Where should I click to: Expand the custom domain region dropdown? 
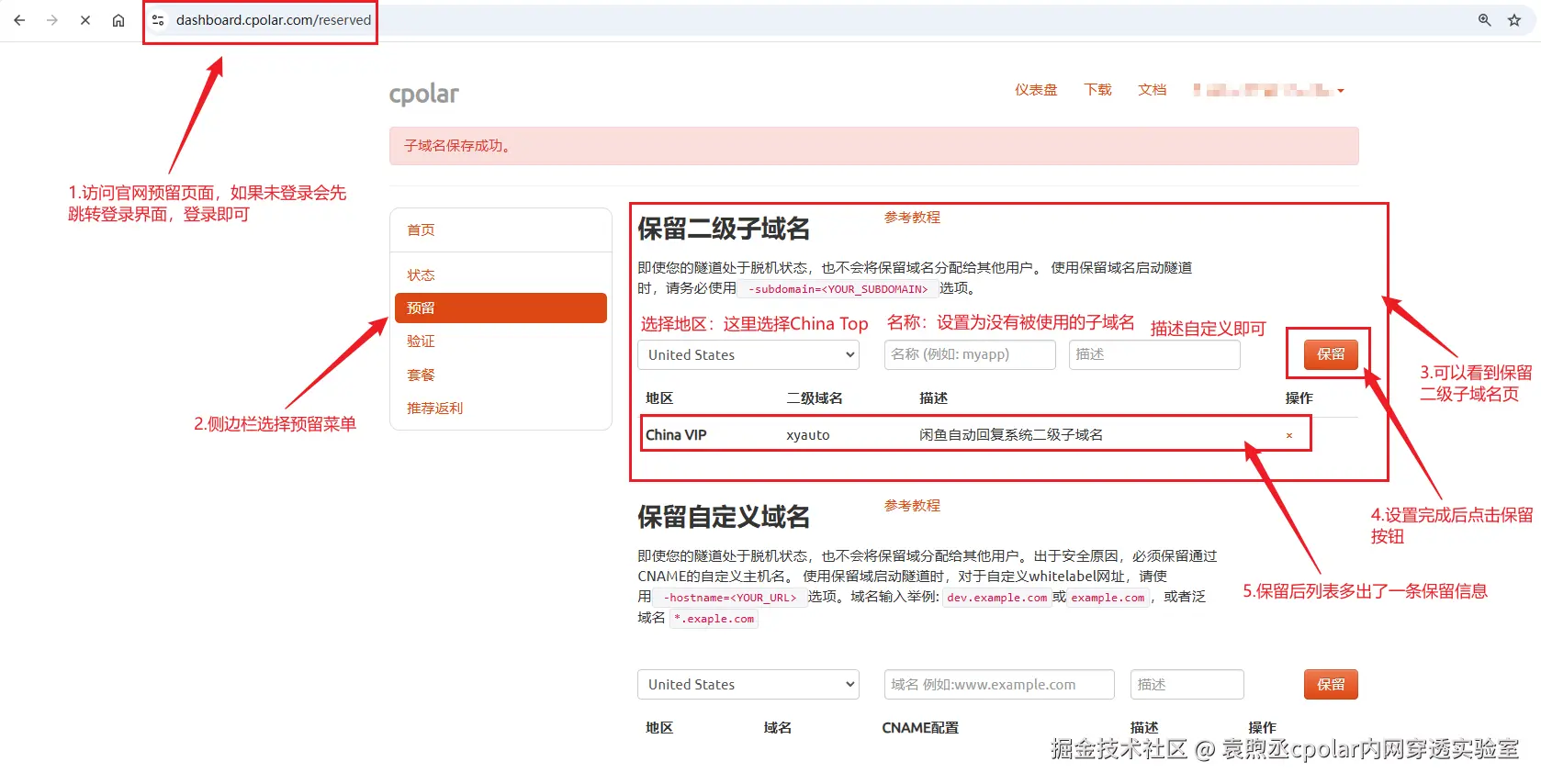[x=748, y=684]
